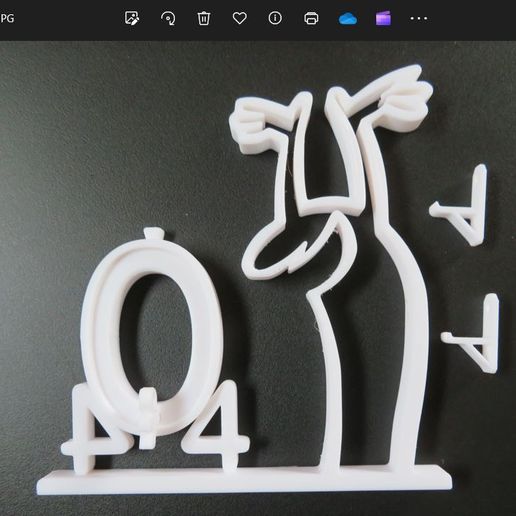This screenshot has width=516, height=516.
Task: Click the flat white base bar of figure
Action: [x=244, y=479]
